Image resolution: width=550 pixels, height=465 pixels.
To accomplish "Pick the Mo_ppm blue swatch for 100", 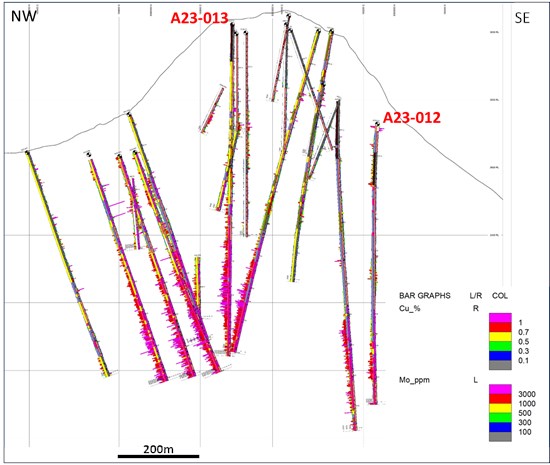I will pos(500,427).
